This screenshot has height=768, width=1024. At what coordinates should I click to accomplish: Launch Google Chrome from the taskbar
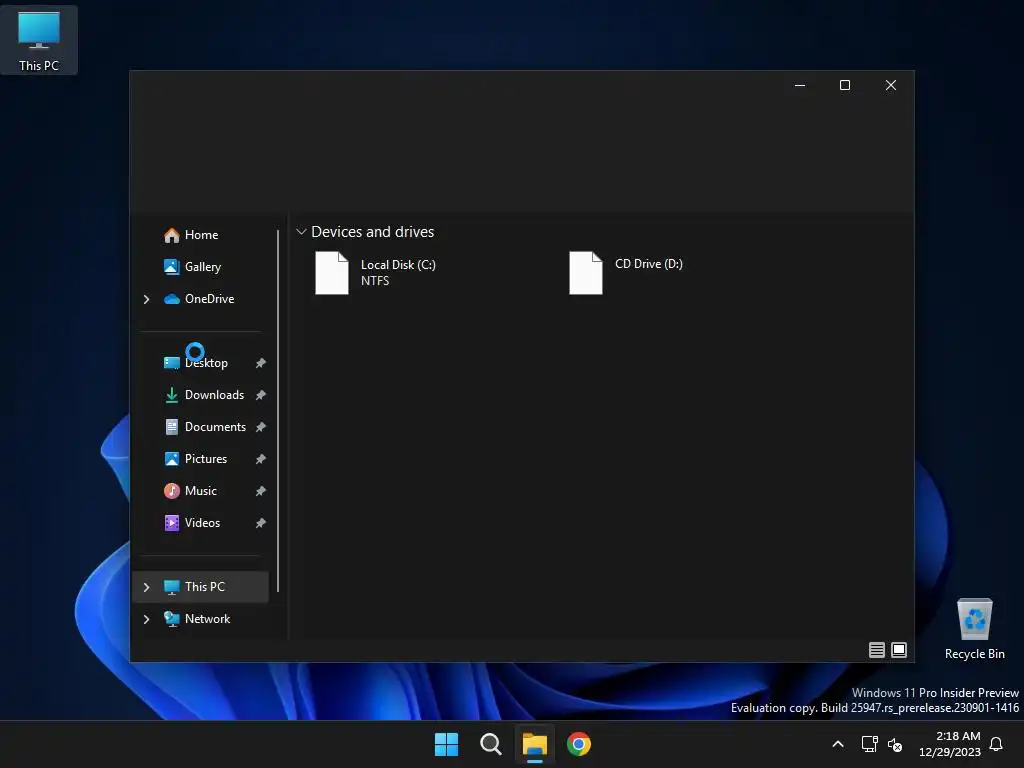click(579, 744)
